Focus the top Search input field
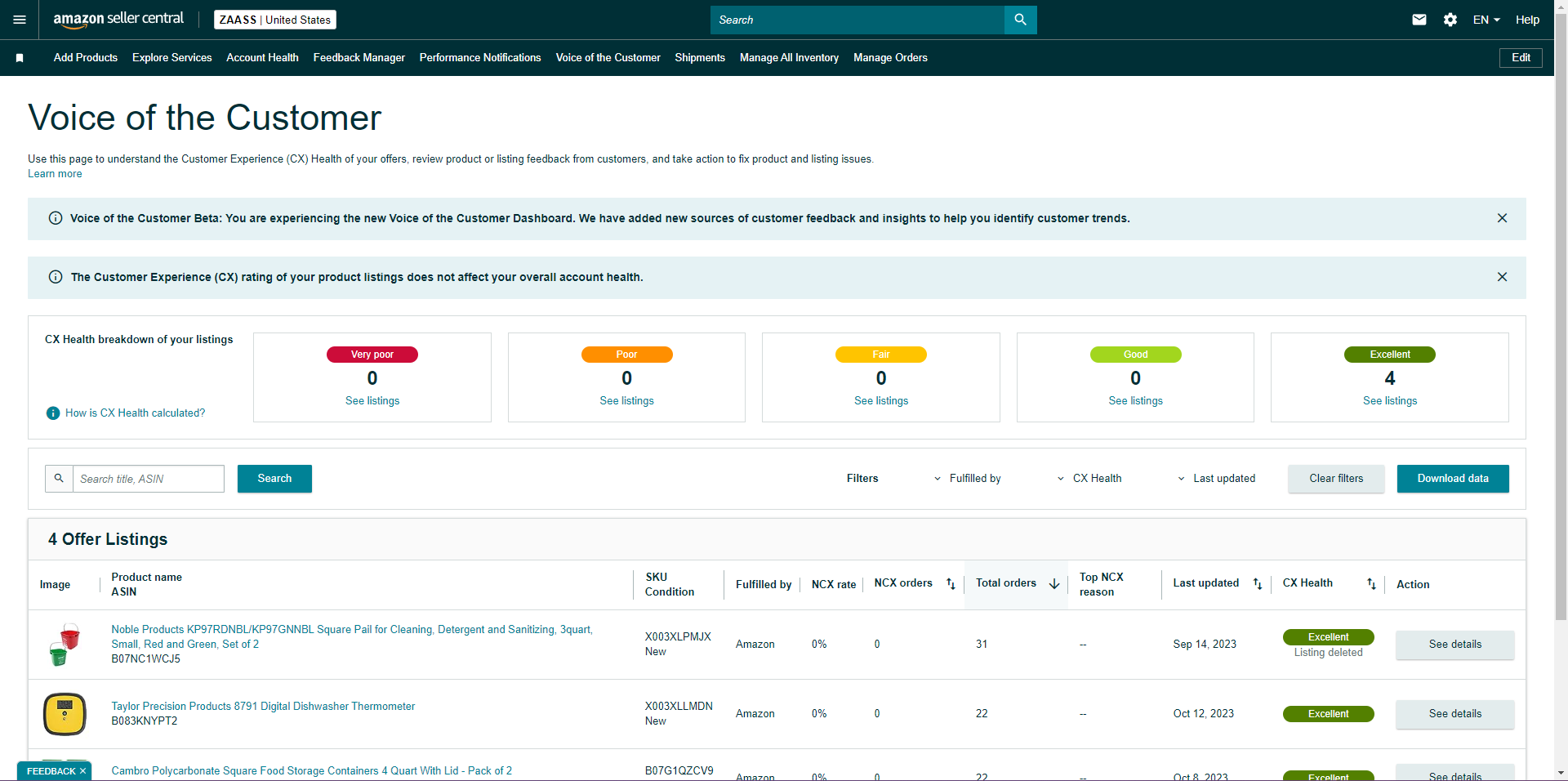Screen dimensions: 1568x781 coord(857,20)
